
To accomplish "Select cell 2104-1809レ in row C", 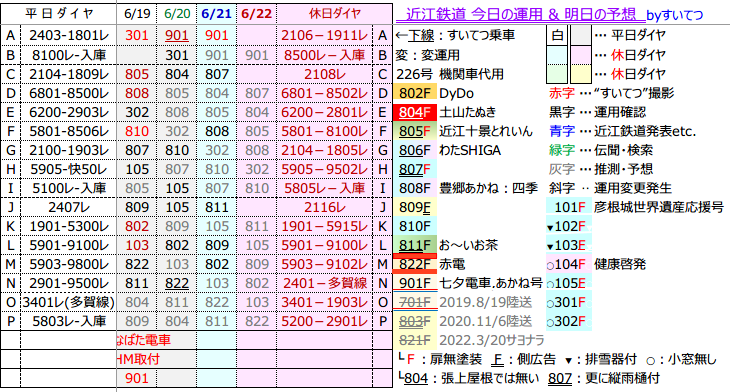I will [68, 74].
